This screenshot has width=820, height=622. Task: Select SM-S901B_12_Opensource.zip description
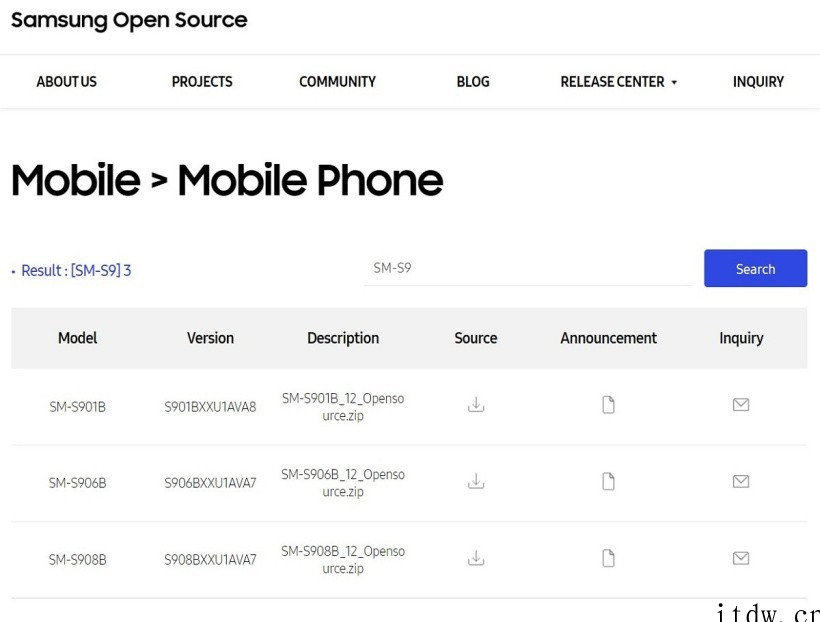343,406
